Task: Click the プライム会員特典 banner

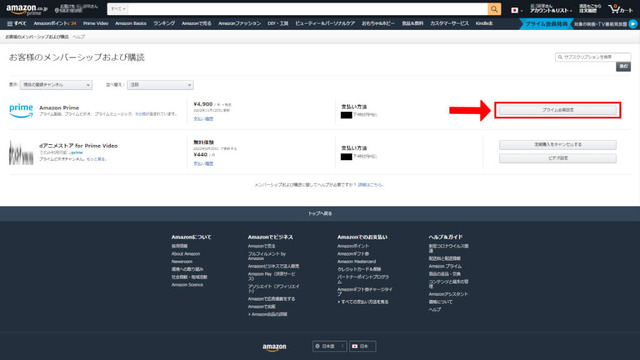Action: point(546,24)
